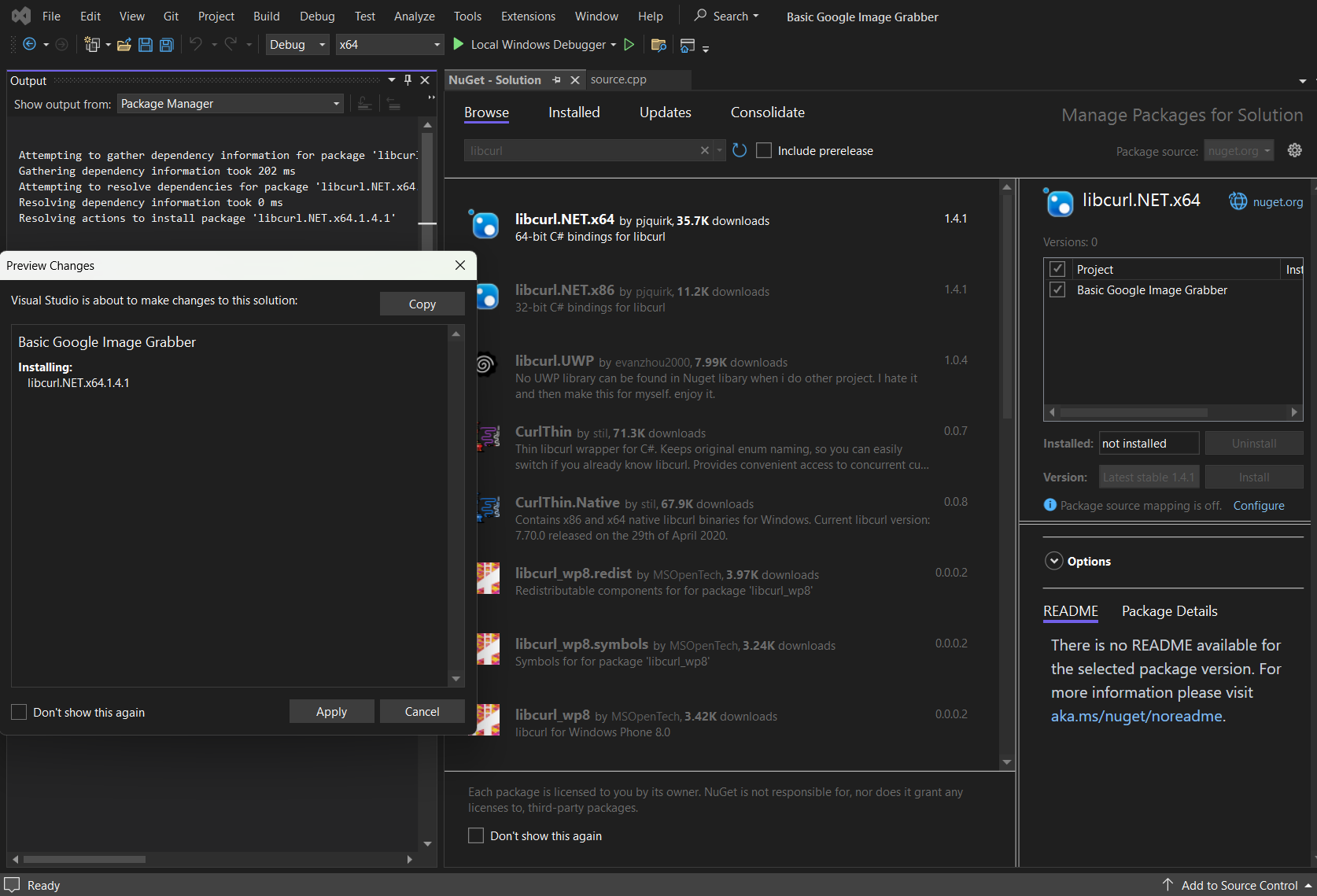The image size is (1317, 896).
Task: Click the Save All toolbar icon
Action: point(167,45)
